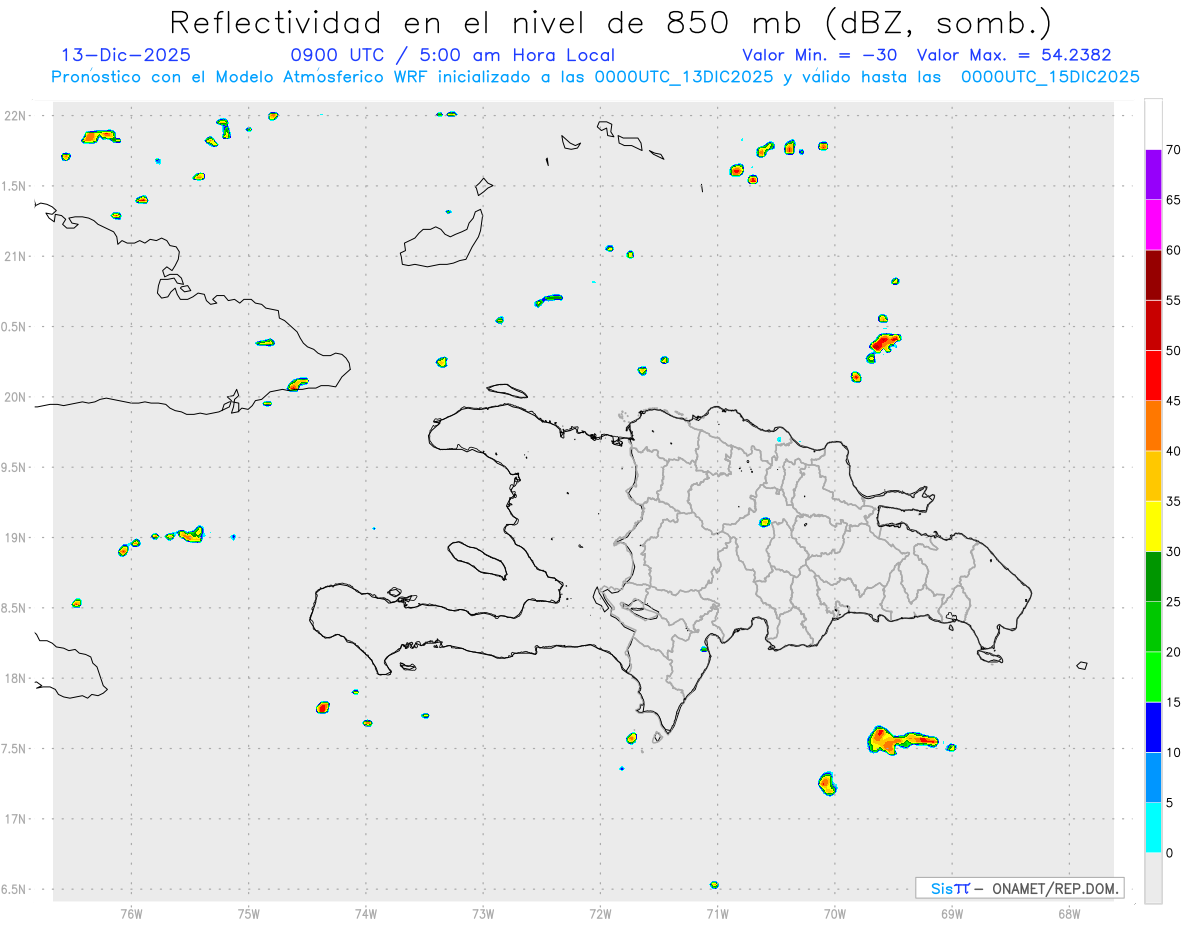Viewport: 1200px width, 927px height.
Task: Click the latitude axis label "17N"
Action: tap(16, 819)
